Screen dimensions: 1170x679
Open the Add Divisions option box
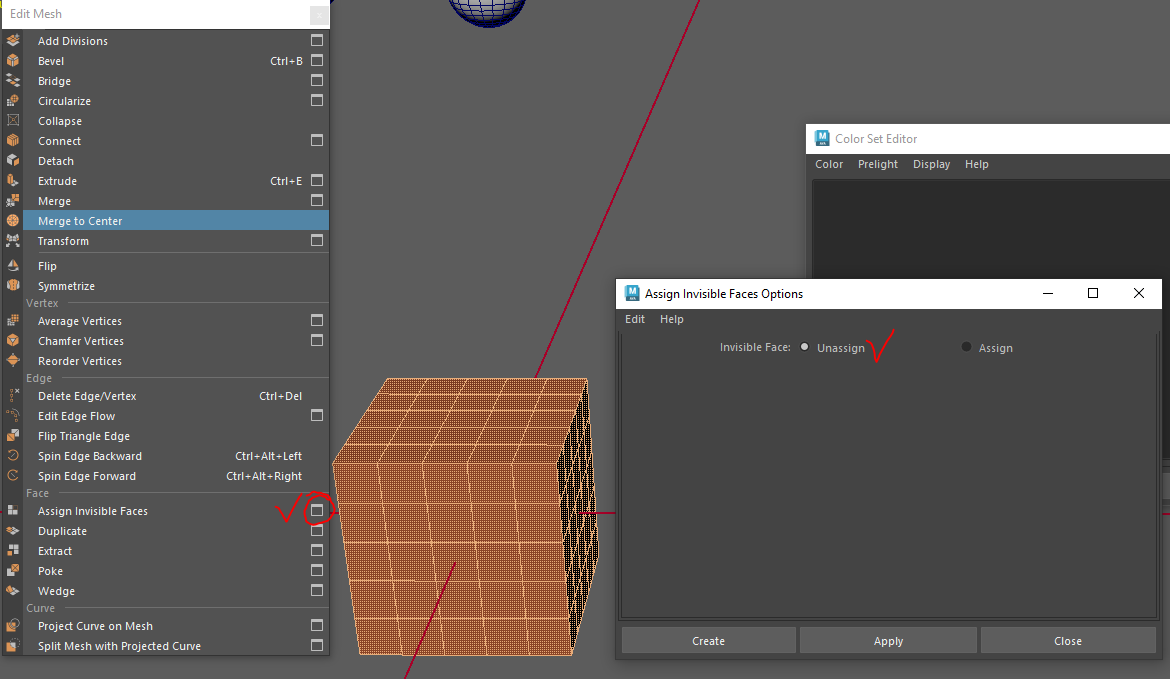click(x=317, y=41)
